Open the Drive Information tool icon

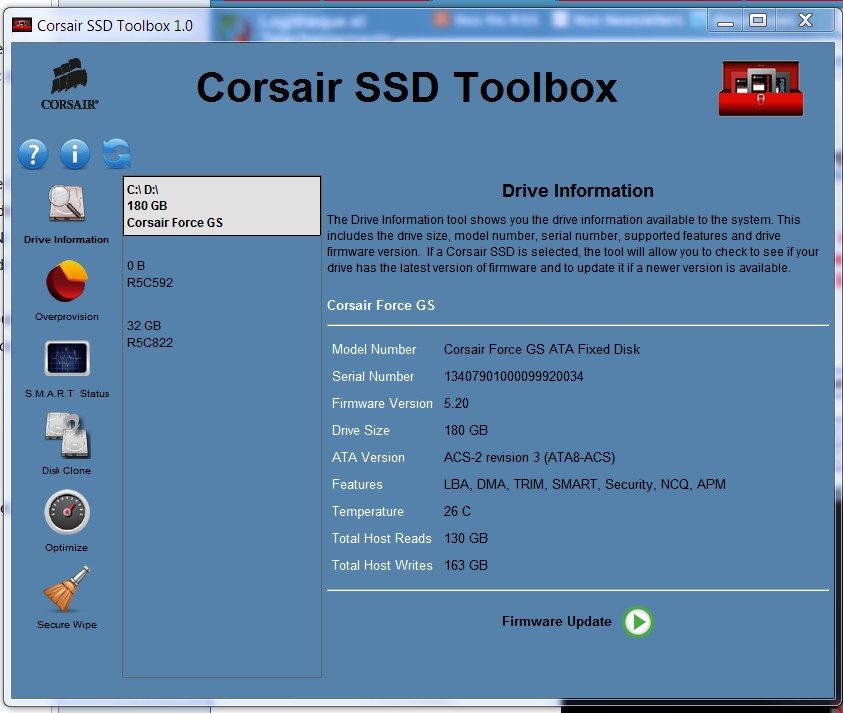pyautogui.click(x=67, y=203)
